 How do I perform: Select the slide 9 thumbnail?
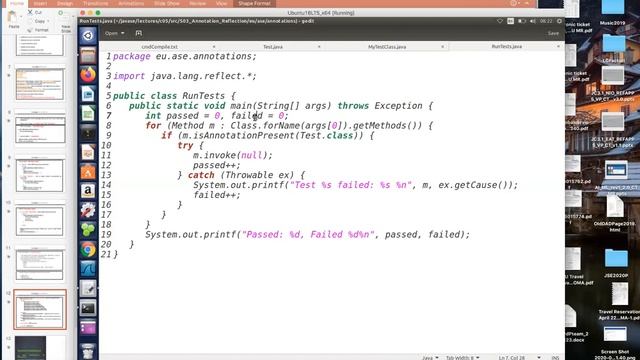click(x=40, y=176)
